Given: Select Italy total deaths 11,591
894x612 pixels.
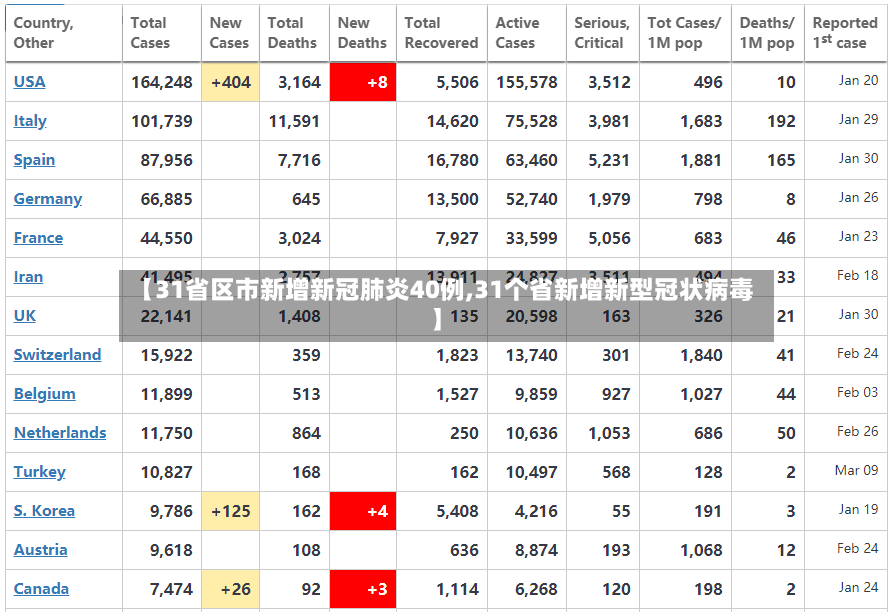Looking at the screenshot, I should point(294,121).
